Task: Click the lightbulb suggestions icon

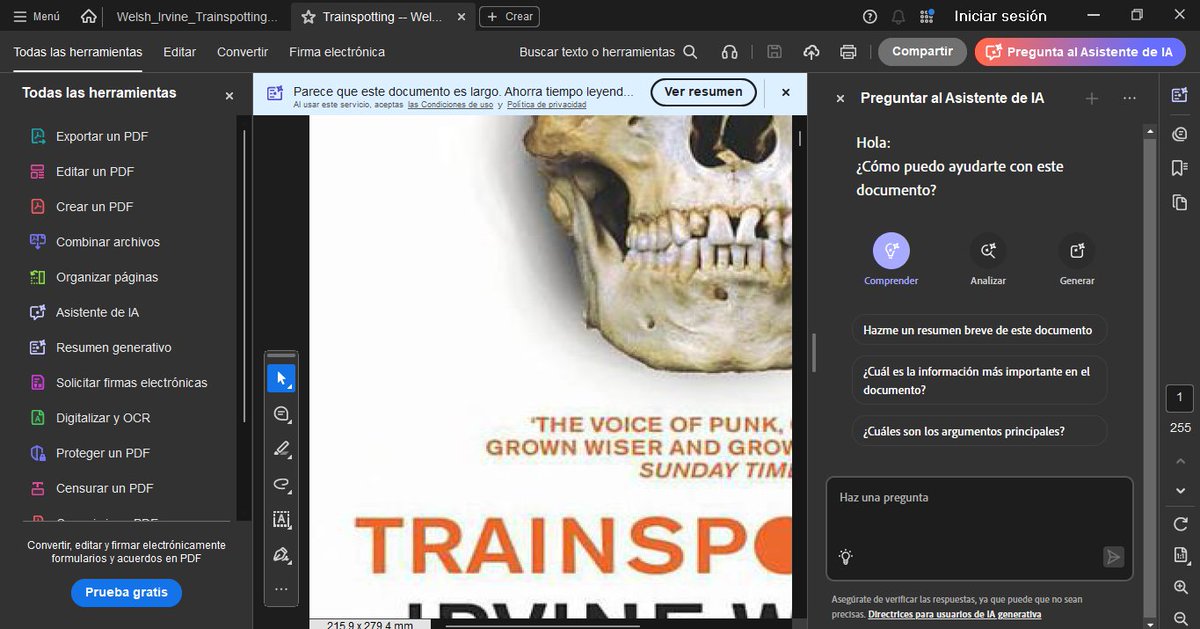Action: 846,557
